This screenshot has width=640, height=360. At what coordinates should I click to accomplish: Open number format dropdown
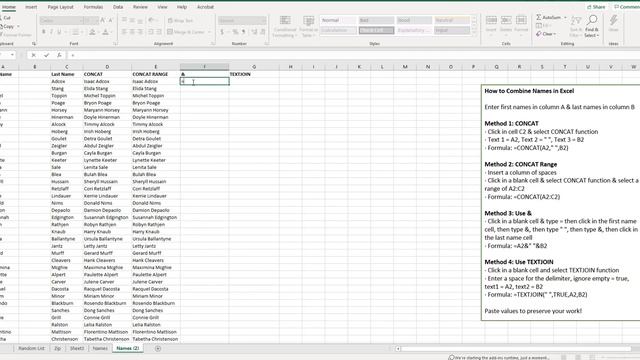click(263, 20)
